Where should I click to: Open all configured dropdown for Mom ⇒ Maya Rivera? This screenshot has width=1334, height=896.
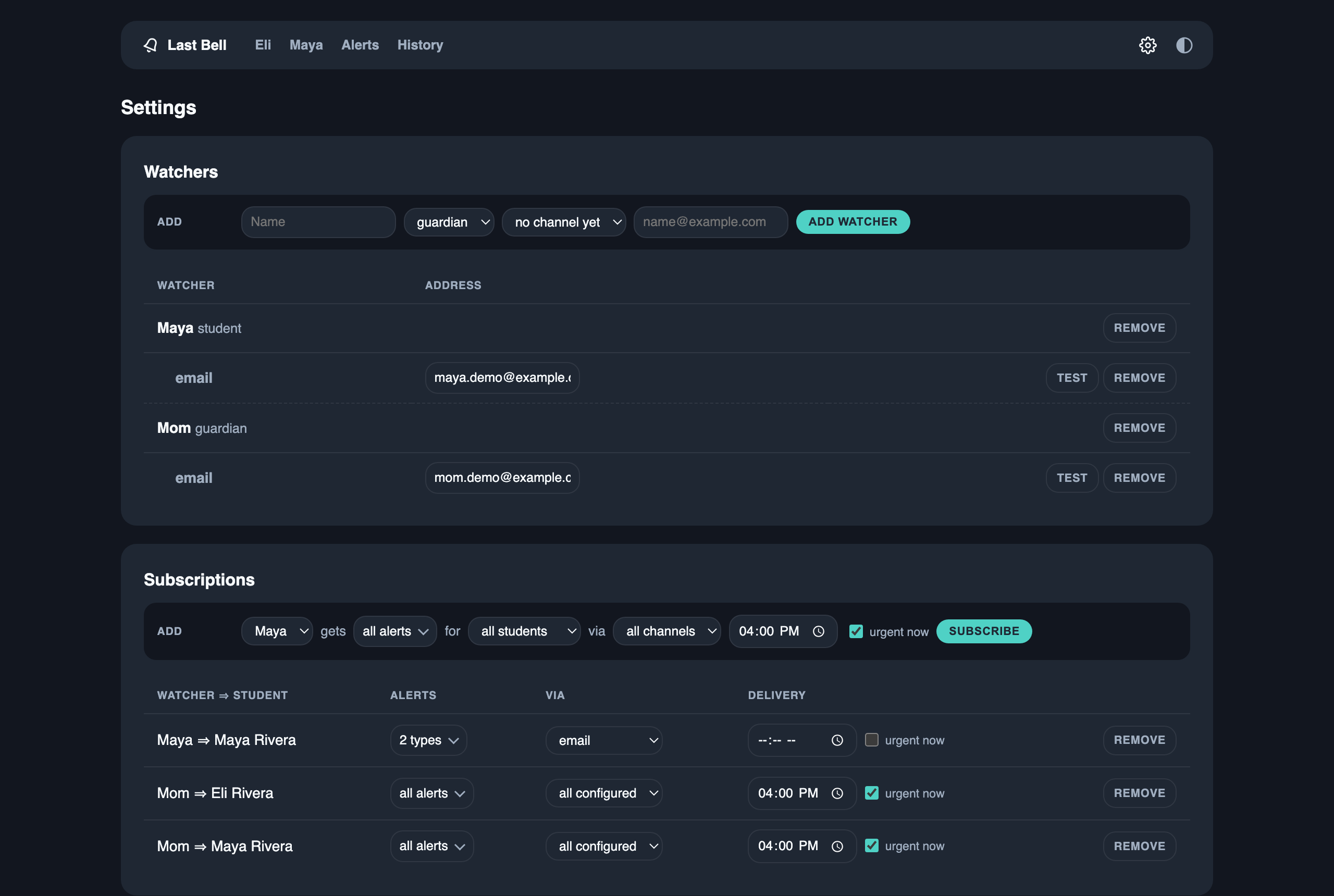click(603, 847)
